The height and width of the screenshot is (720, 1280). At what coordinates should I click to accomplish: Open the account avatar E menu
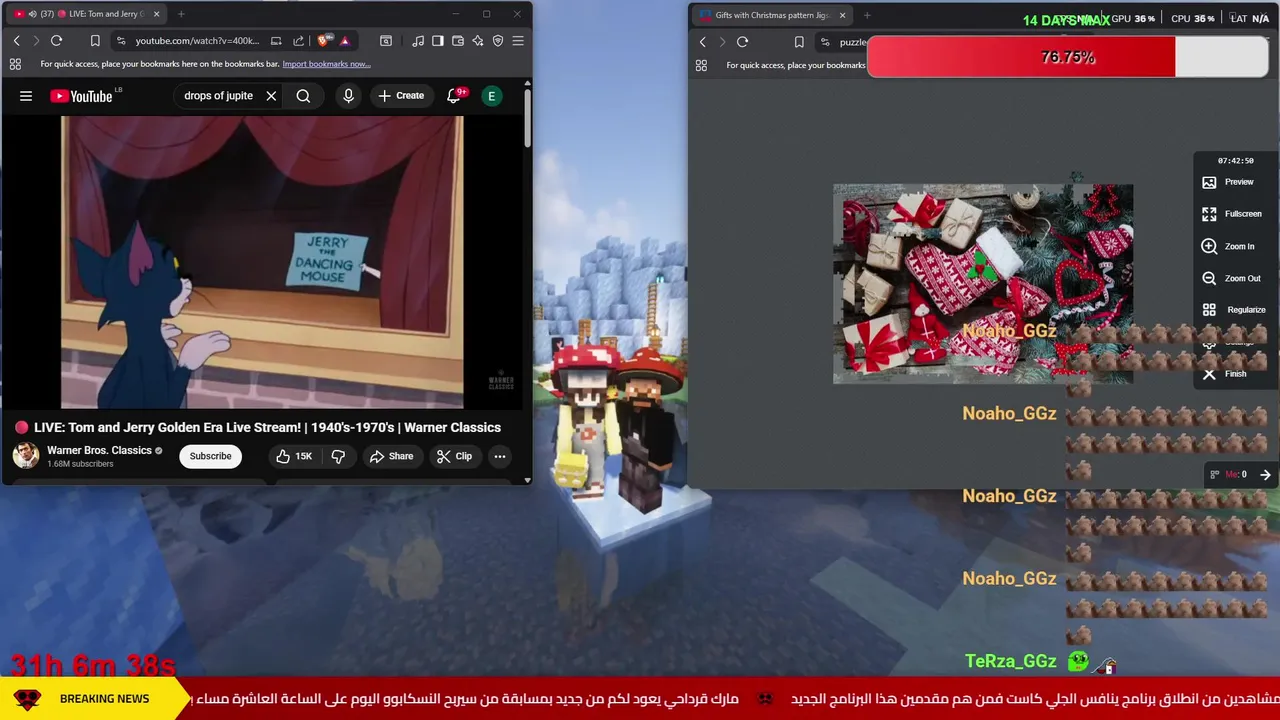[491, 96]
